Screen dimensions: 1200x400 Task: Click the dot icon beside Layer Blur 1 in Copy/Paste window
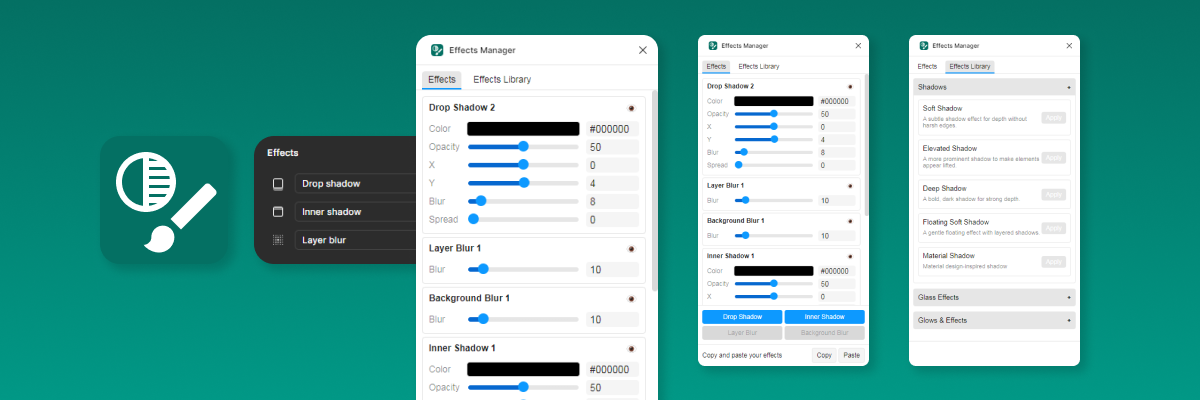click(850, 185)
